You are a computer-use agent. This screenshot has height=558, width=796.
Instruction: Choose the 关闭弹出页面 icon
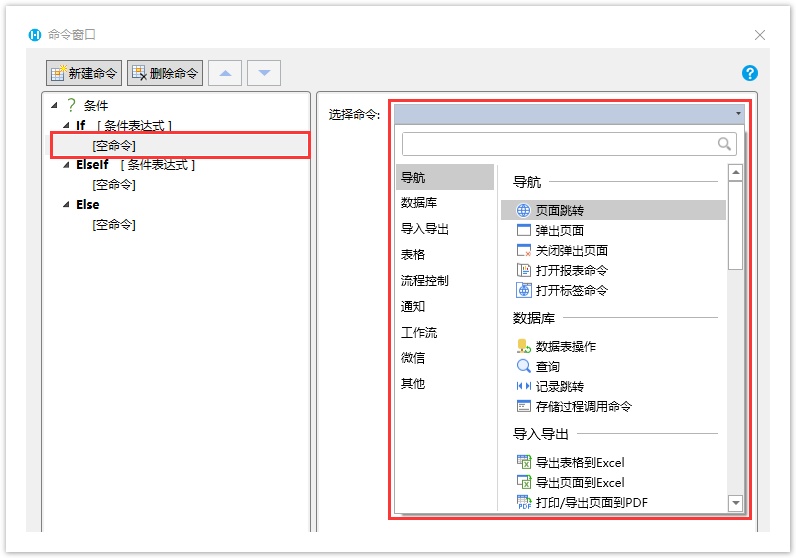[x=523, y=250]
